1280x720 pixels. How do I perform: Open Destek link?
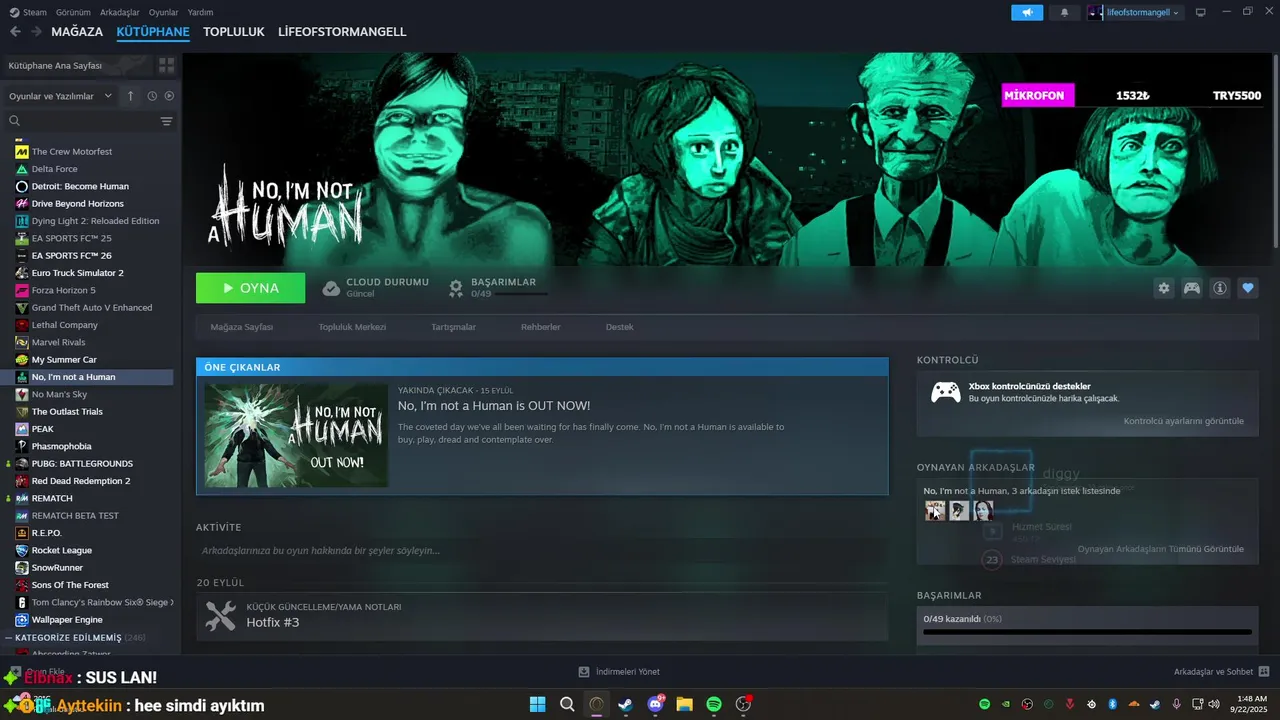(x=619, y=327)
